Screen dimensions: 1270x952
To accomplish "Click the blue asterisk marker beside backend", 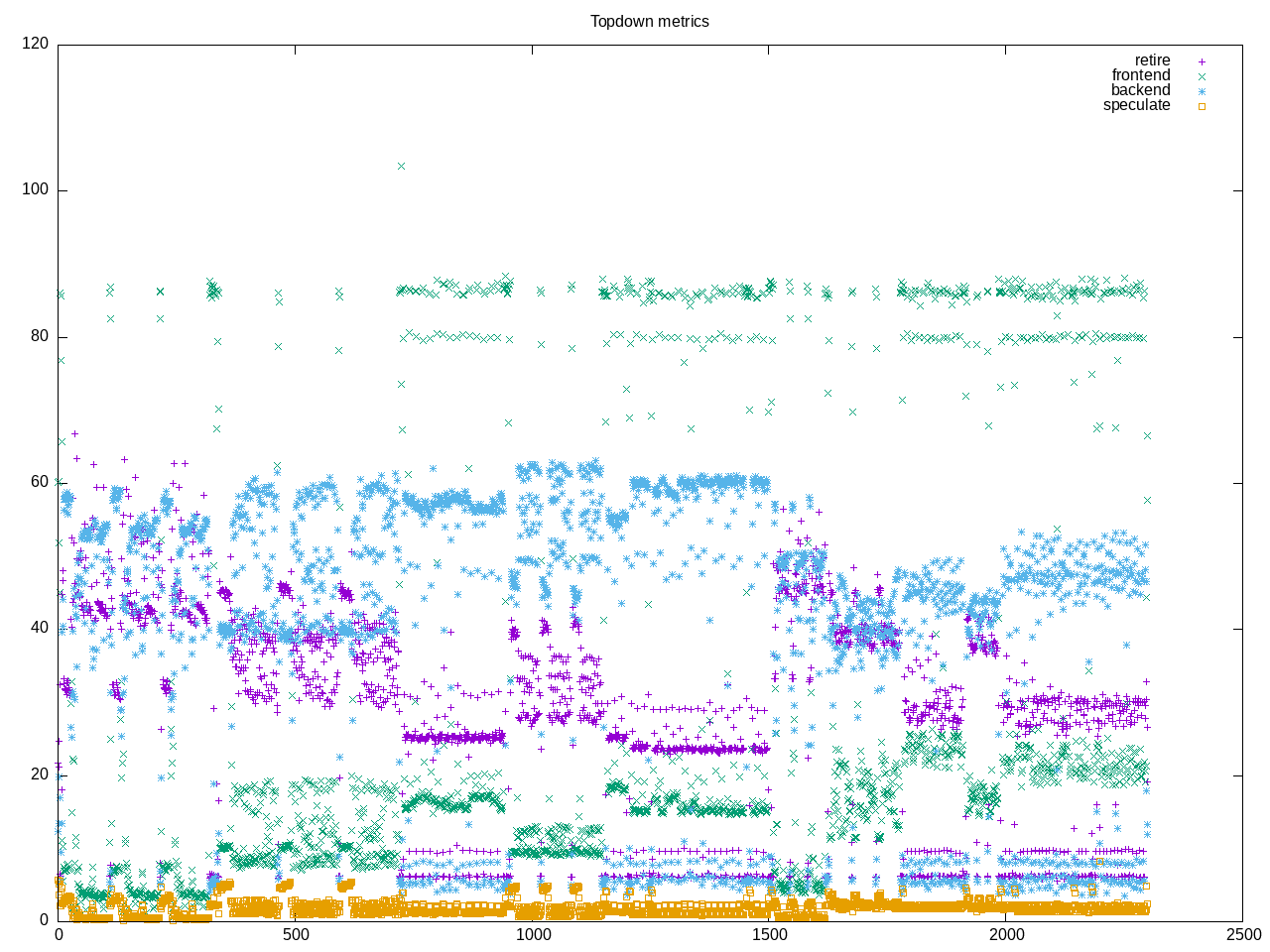I will click(x=1201, y=91).
